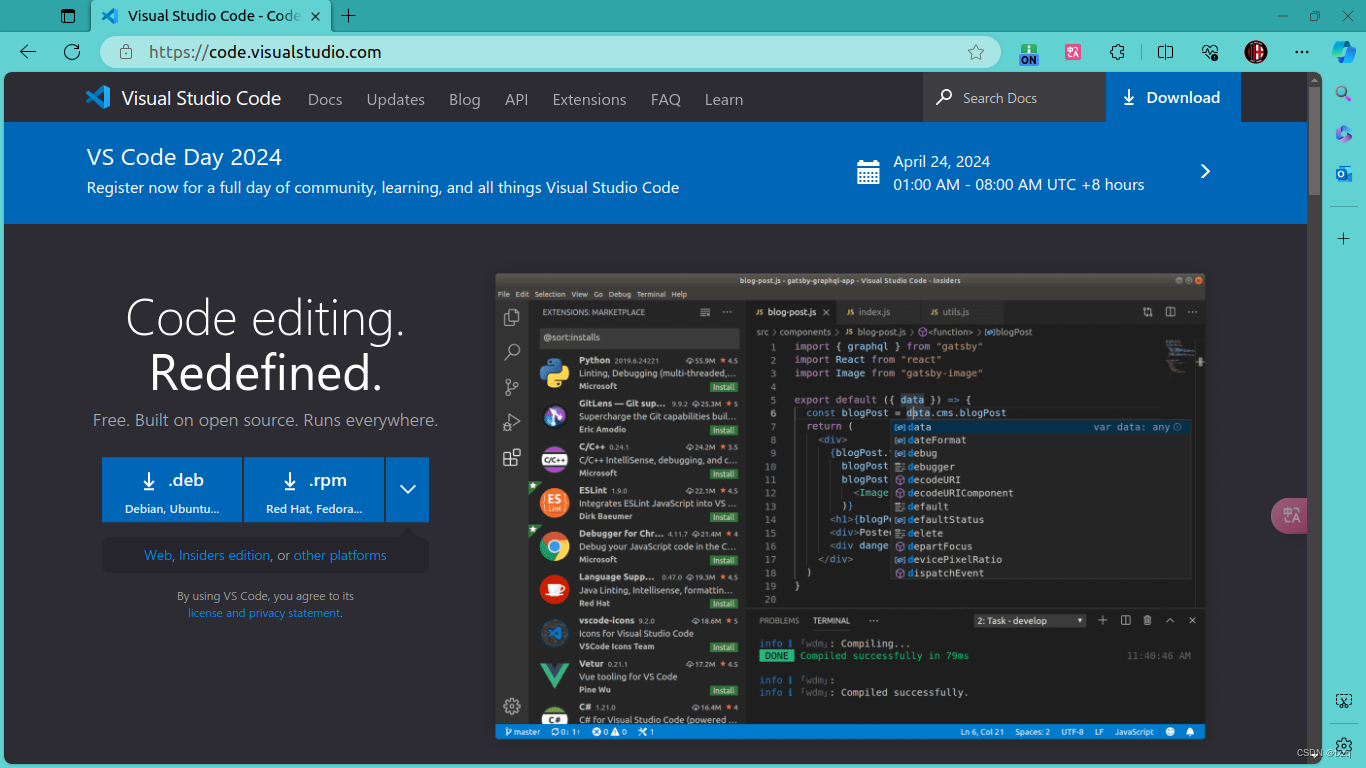The width and height of the screenshot is (1366, 768).
Task: Download the .deb package for Debian, Ubuntu
Action: pos(172,490)
